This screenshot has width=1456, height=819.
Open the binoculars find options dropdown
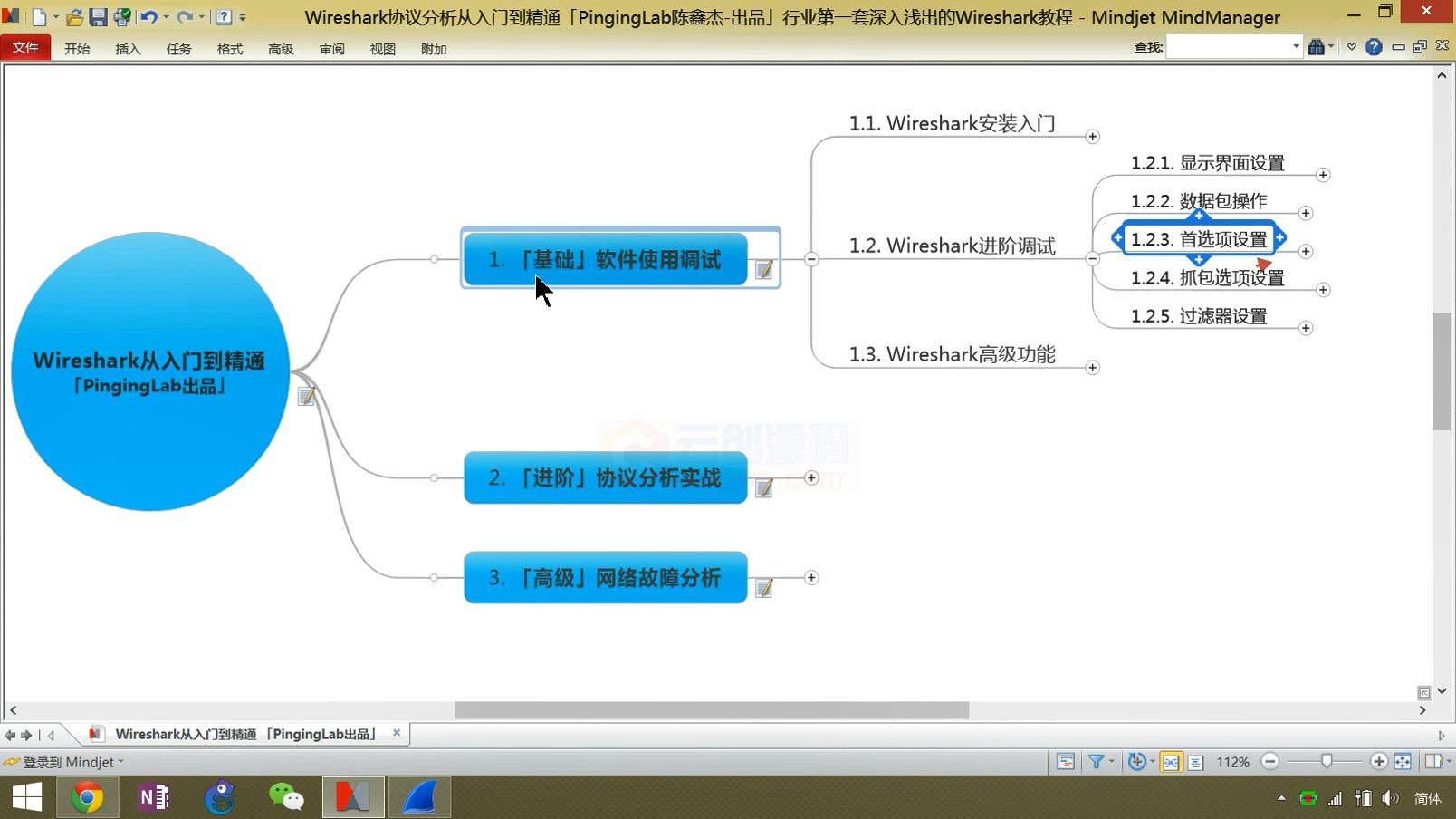[x=1331, y=47]
